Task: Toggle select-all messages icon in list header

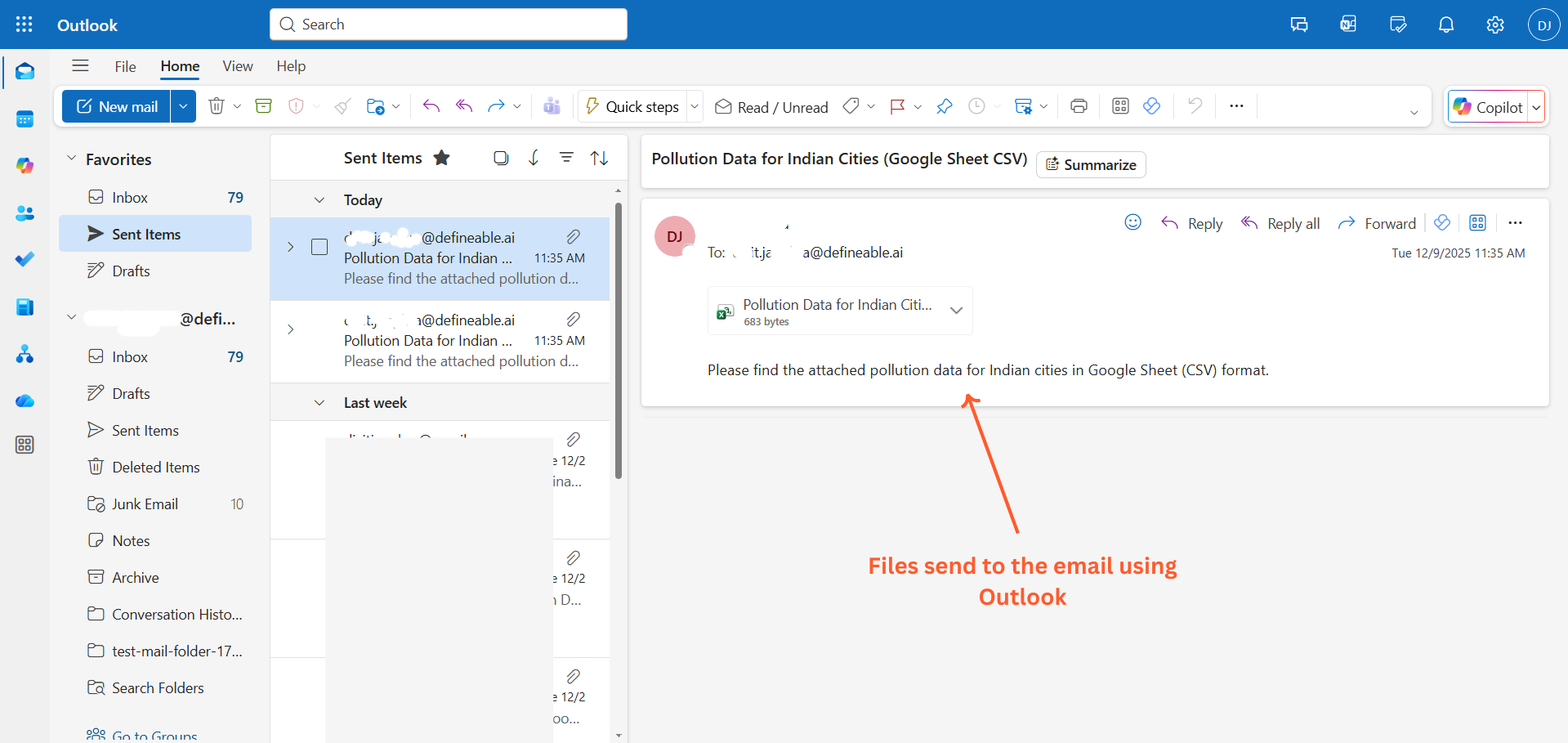Action: click(501, 158)
